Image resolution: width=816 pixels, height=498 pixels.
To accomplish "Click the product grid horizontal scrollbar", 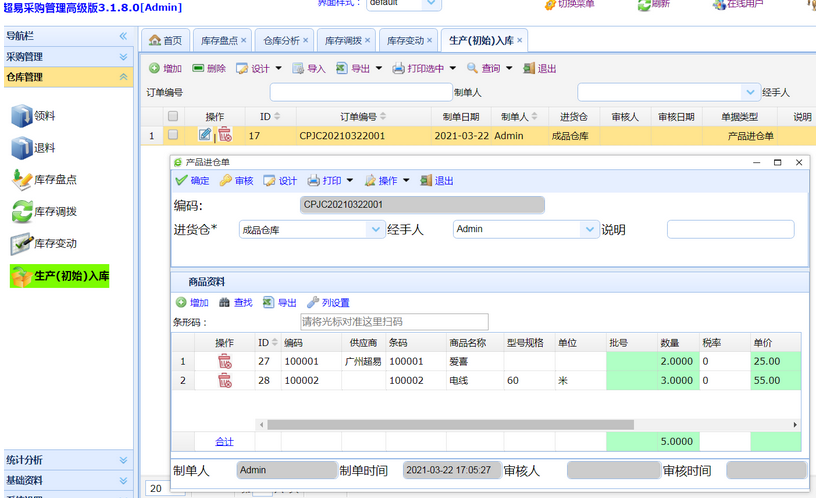I will (x=450, y=425).
